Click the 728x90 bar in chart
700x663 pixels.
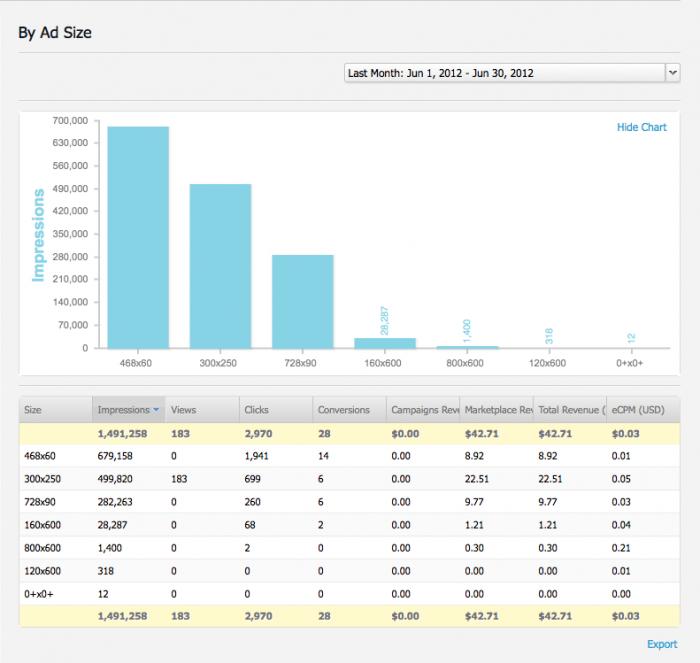[x=303, y=301]
